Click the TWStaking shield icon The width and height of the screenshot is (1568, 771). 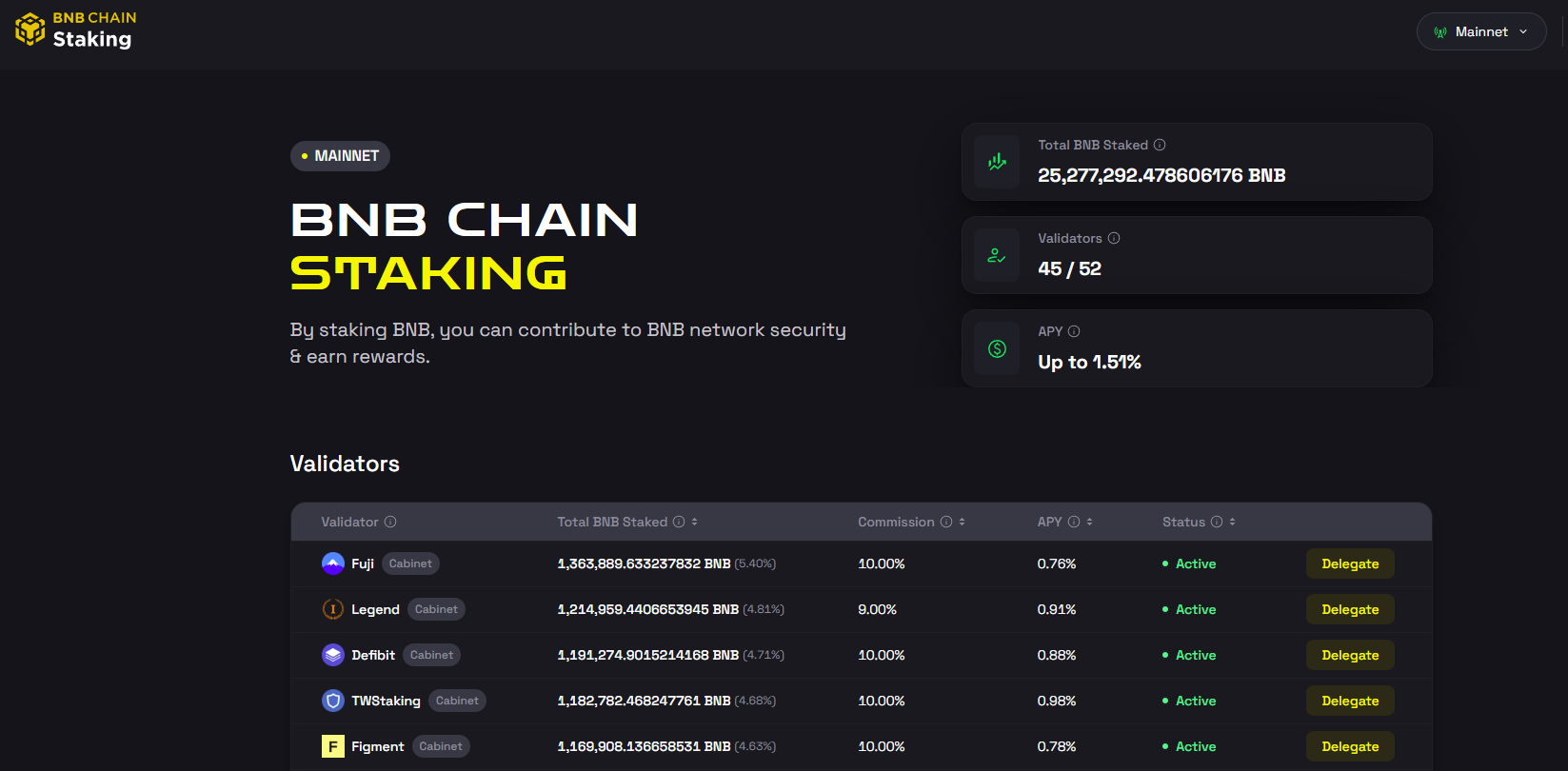pos(332,701)
